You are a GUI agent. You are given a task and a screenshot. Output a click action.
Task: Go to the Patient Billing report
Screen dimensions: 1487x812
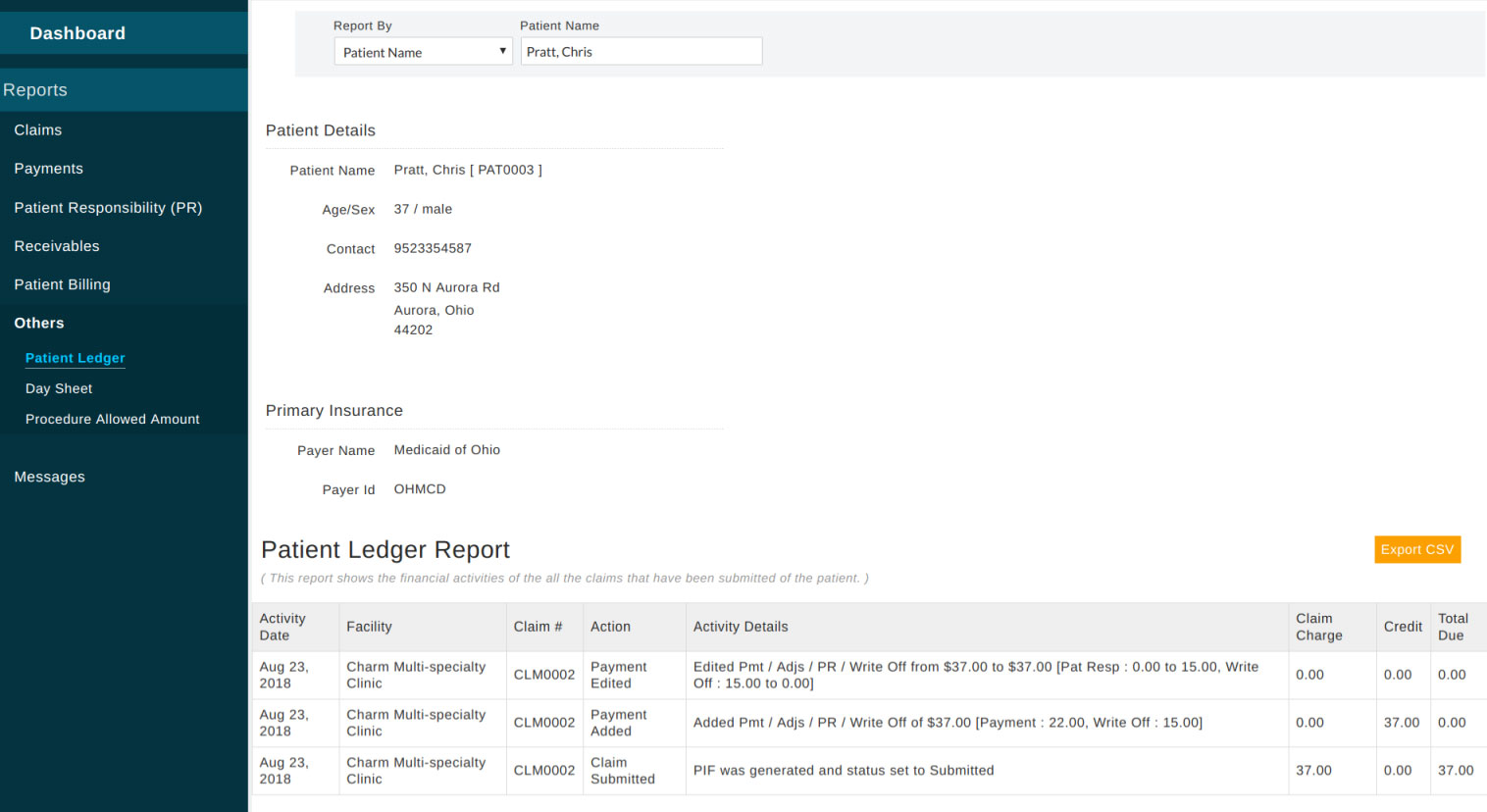[x=62, y=284]
